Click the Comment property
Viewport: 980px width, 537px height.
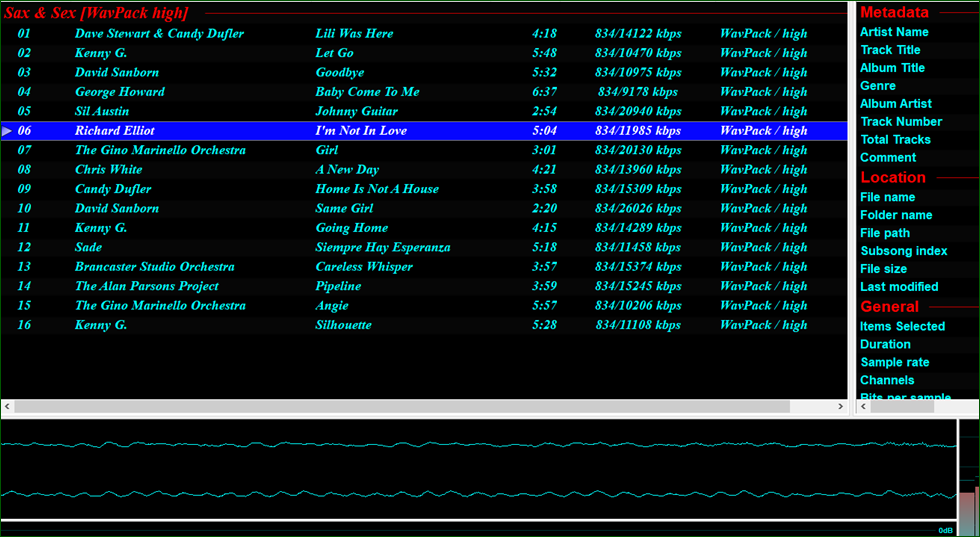[888, 158]
